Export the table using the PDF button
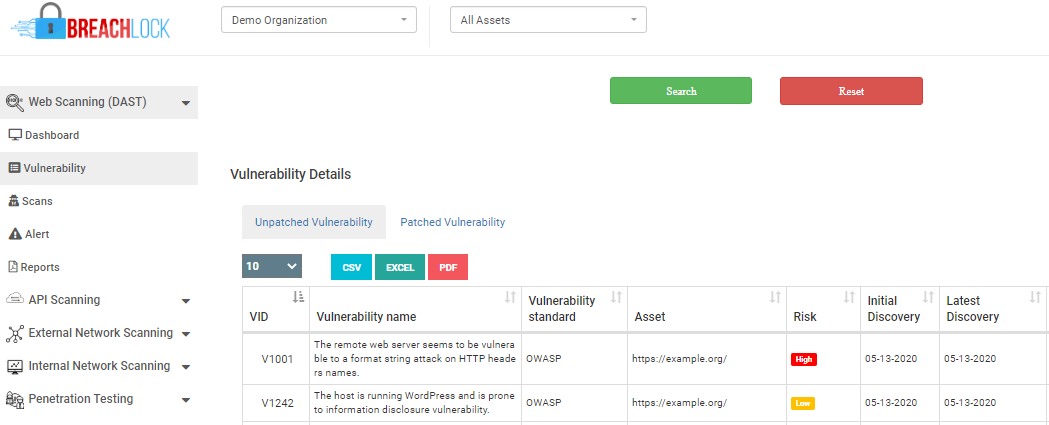Image resolution: width=1049 pixels, height=425 pixels. click(448, 267)
